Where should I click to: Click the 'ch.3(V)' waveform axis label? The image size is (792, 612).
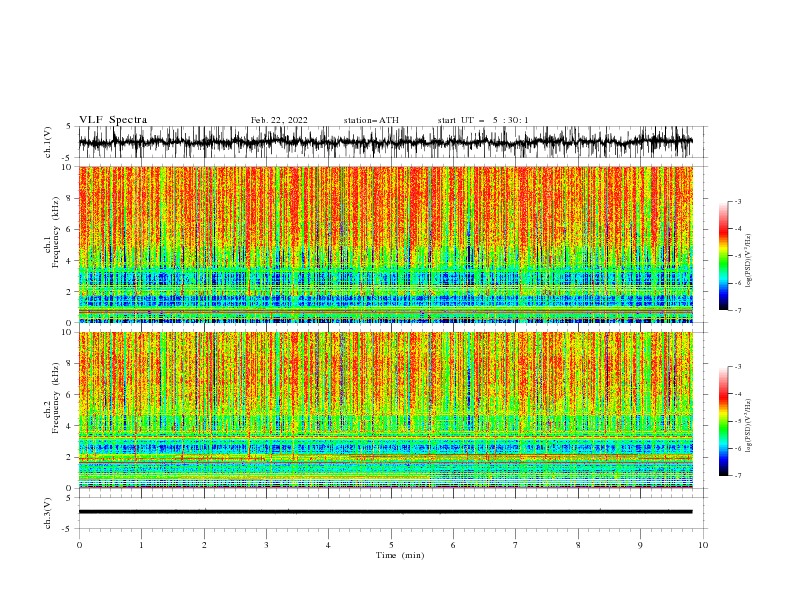(x=48, y=513)
